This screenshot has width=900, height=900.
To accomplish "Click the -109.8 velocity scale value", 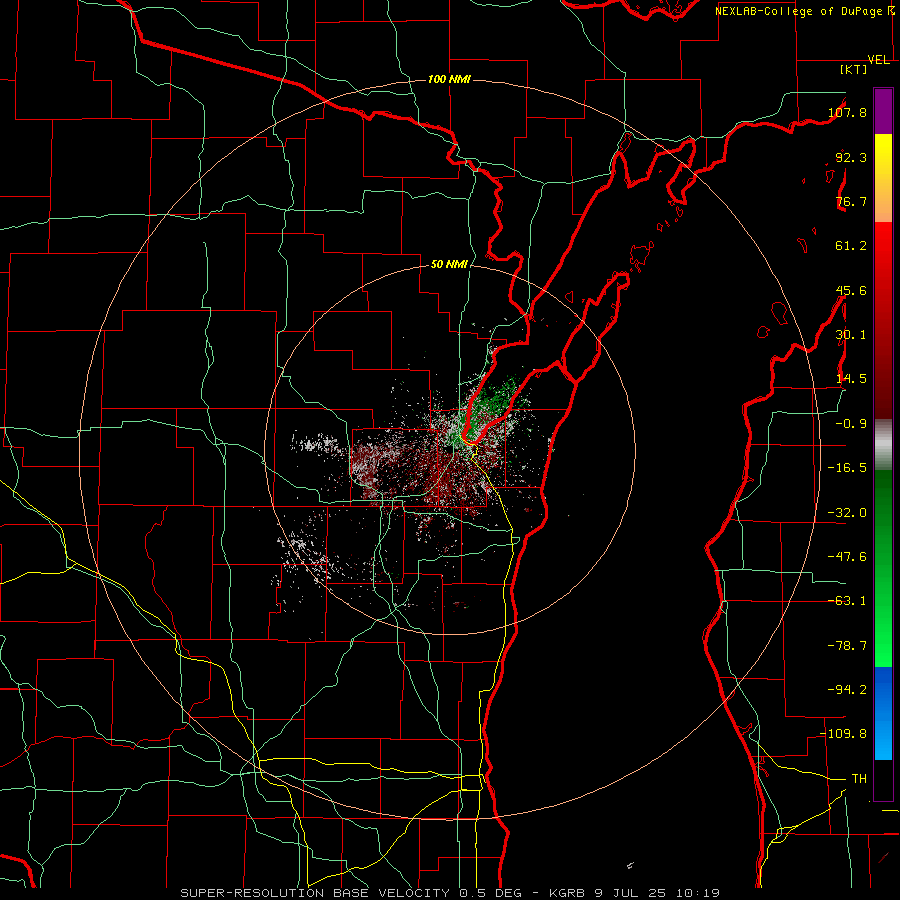I will (x=843, y=734).
